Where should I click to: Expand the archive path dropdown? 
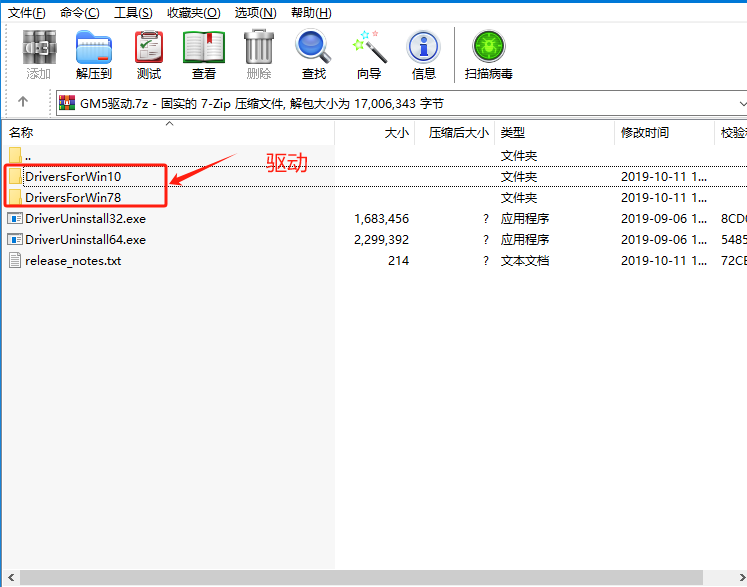741,103
